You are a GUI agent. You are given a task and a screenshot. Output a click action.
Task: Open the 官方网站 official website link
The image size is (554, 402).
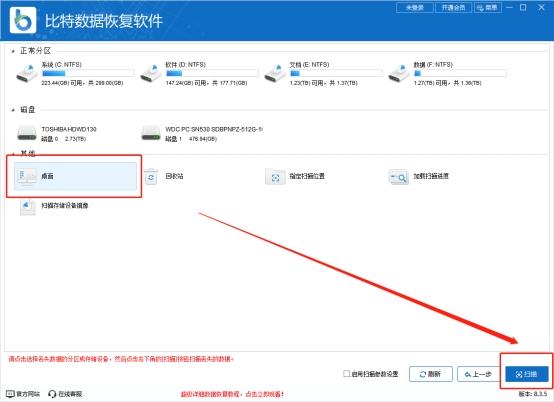point(23,394)
